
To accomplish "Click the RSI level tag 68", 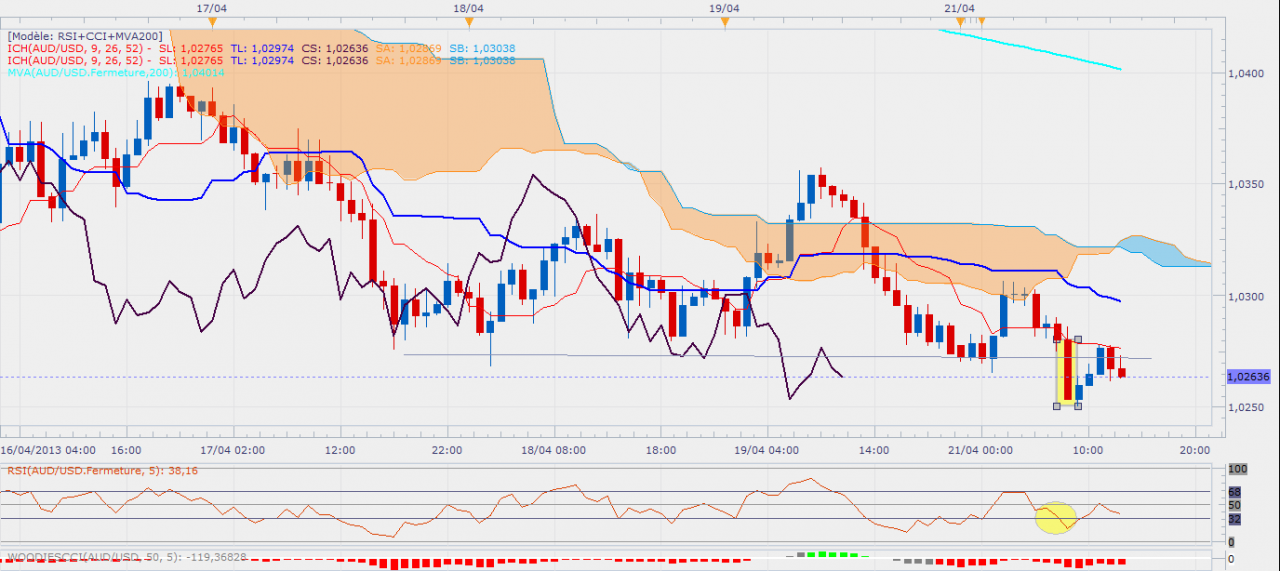I will (1235, 491).
